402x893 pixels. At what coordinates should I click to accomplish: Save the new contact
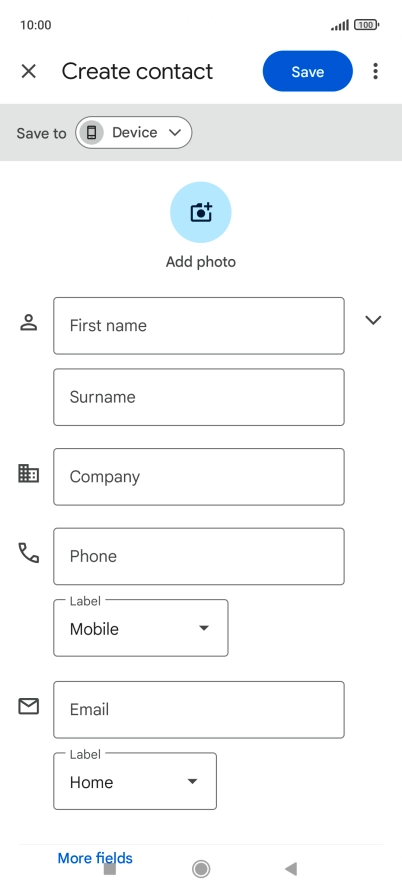(x=307, y=71)
